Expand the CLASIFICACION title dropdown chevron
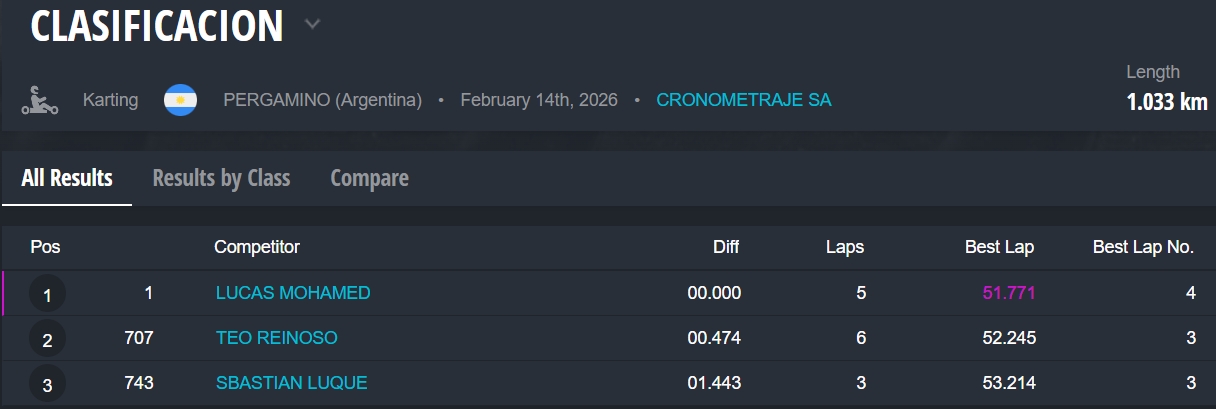This screenshot has width=1216, height=409. pos(312,24)
